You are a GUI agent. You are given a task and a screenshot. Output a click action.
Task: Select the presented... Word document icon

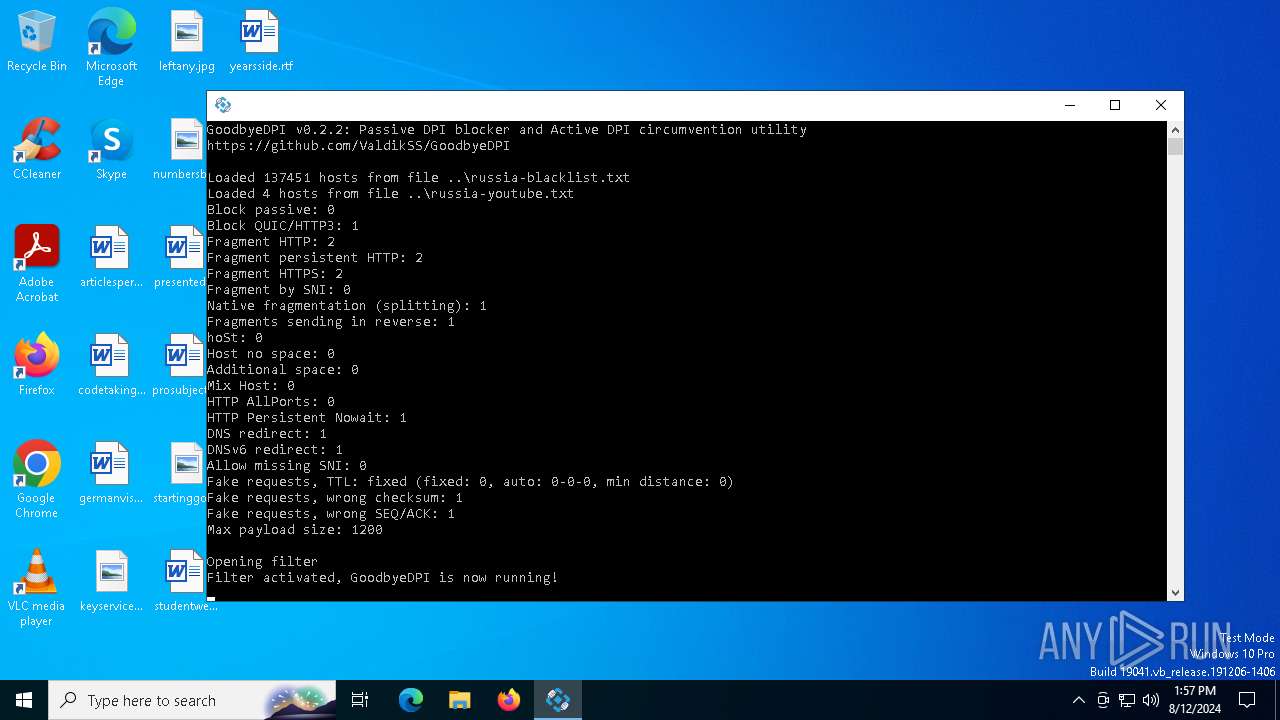(181, 258)
